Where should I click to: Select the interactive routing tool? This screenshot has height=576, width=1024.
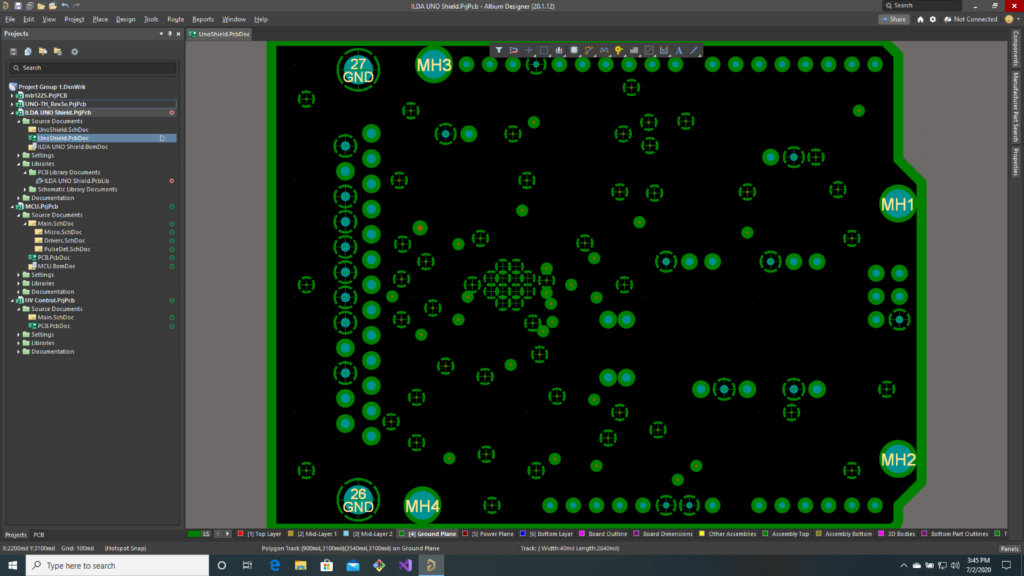(x=589, y=50)
